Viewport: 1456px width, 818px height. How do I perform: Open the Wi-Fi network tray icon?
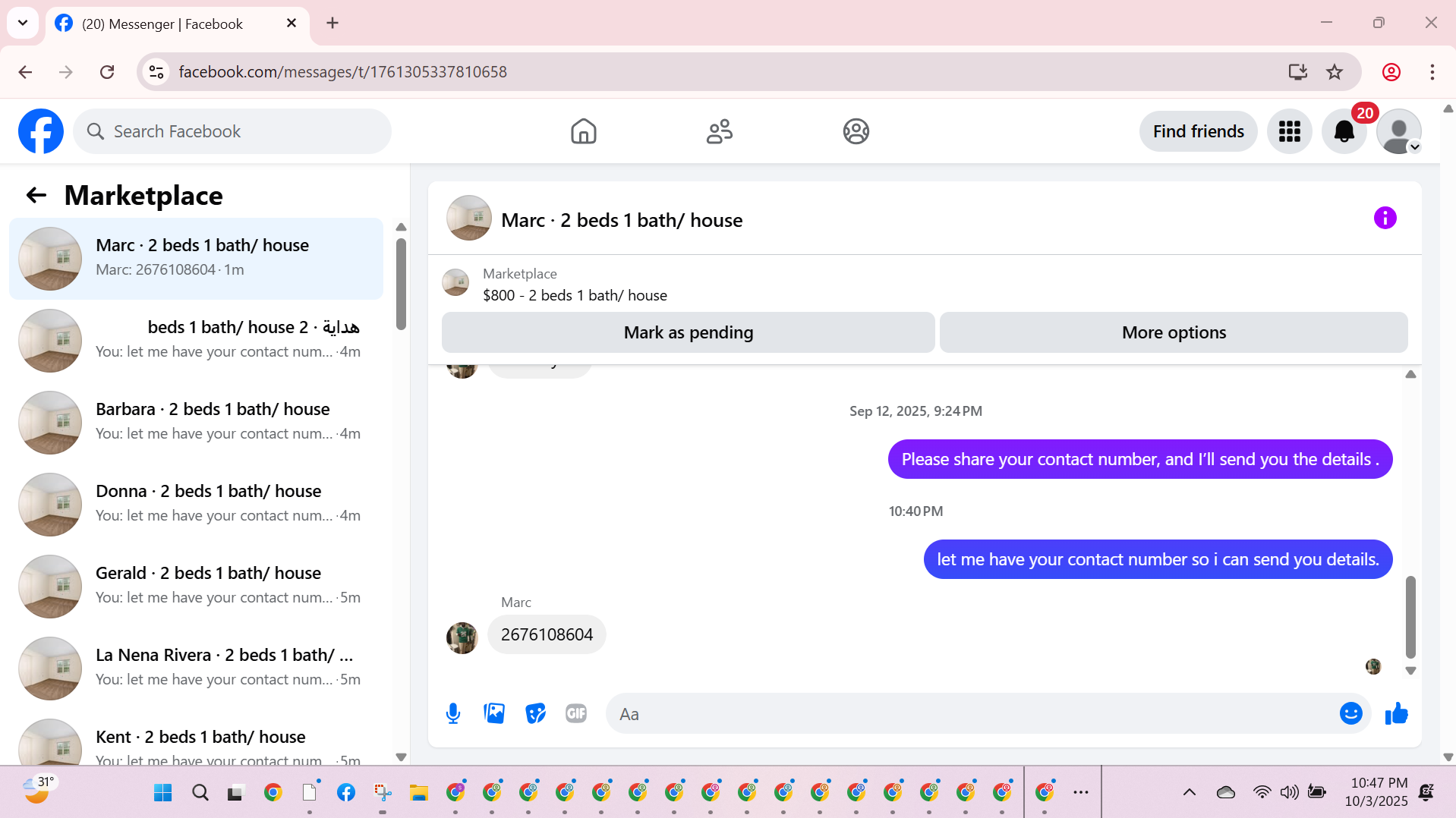tap(1262, 792)
